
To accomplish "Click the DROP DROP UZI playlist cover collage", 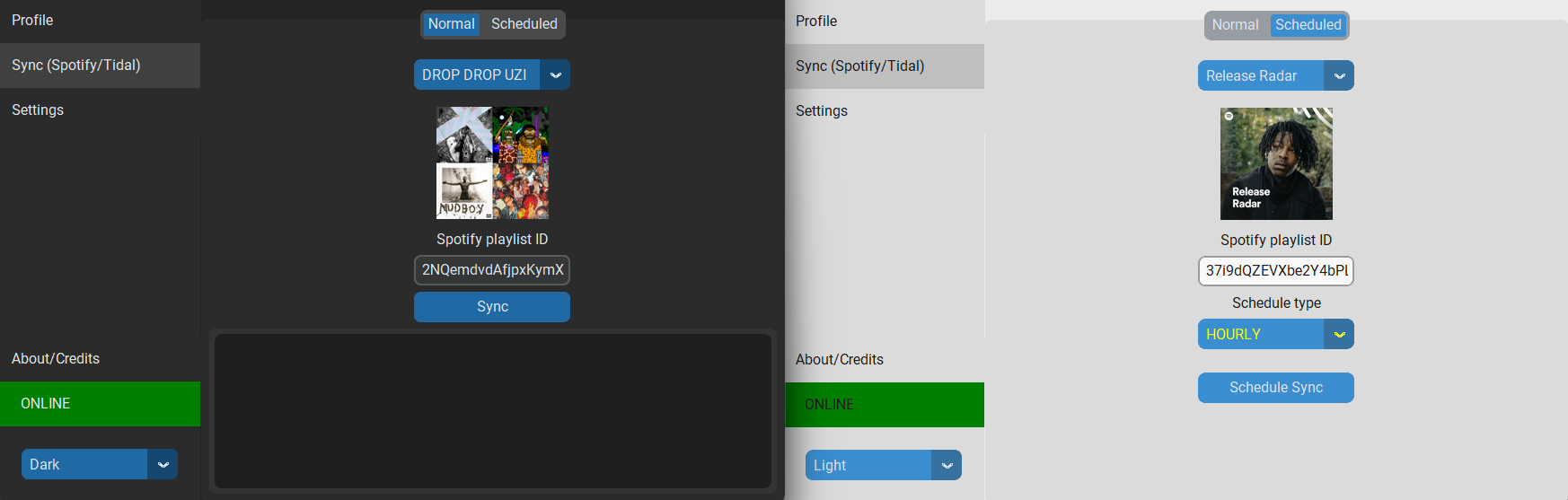I will (x=492, y=162).
